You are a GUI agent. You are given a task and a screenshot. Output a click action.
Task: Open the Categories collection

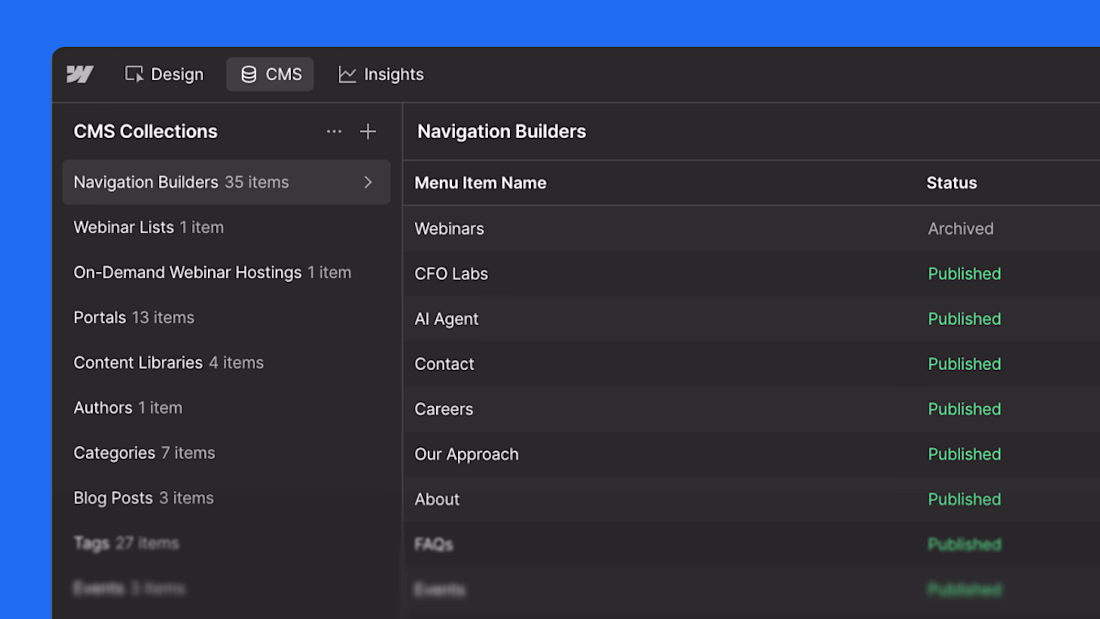[226, 453]
